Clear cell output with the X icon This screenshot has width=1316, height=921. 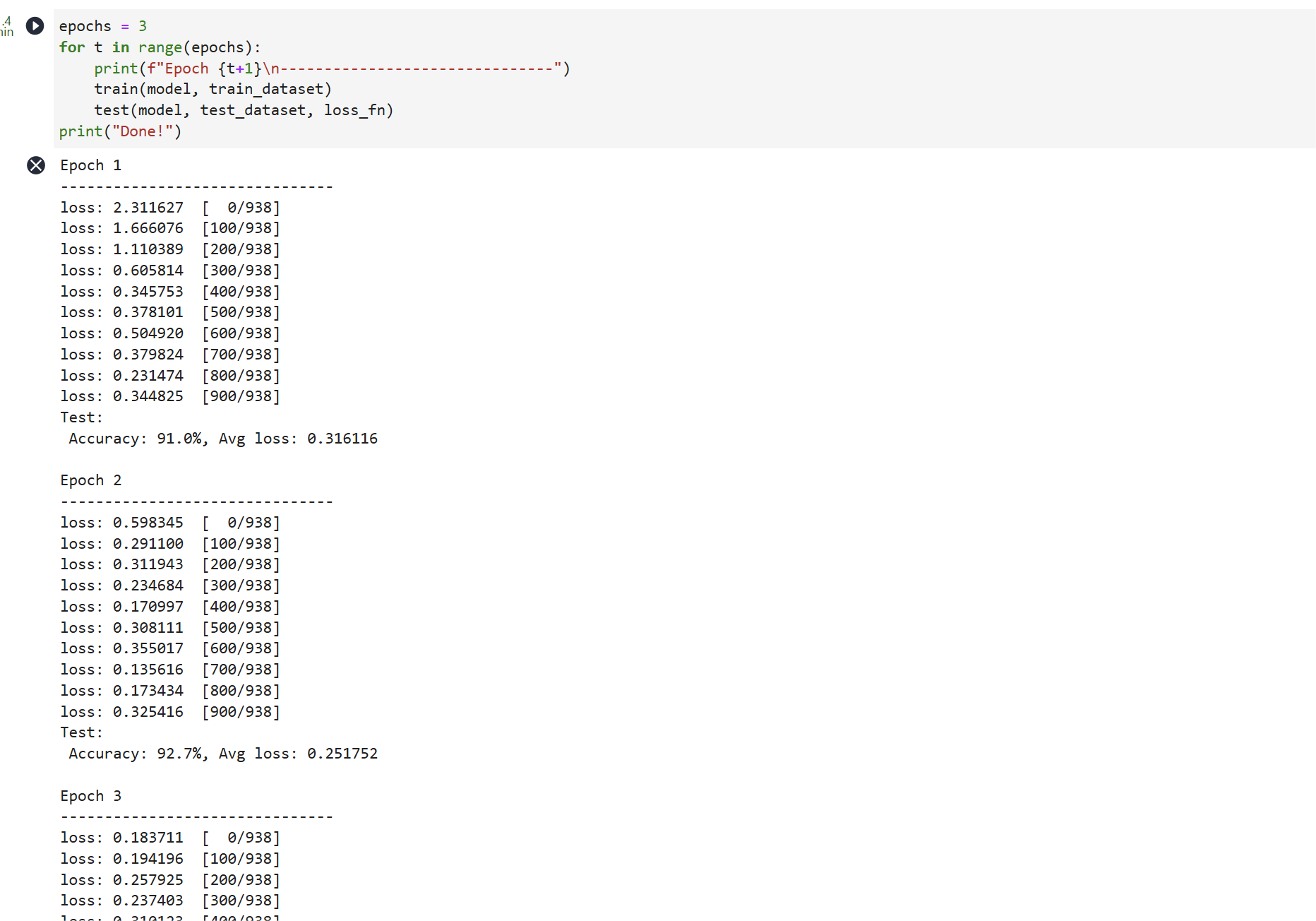coord(36,165)
